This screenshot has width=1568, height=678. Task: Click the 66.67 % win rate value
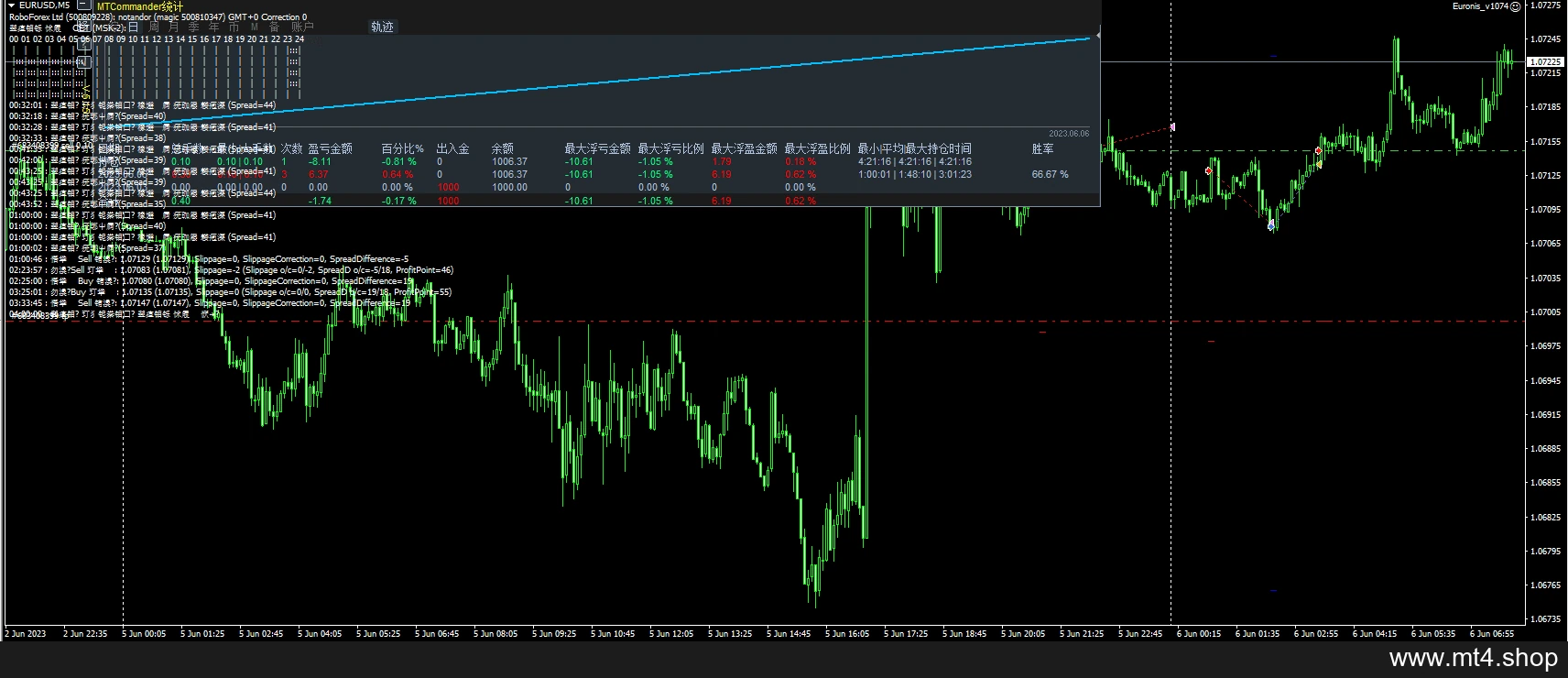[x=1050, y=174]
